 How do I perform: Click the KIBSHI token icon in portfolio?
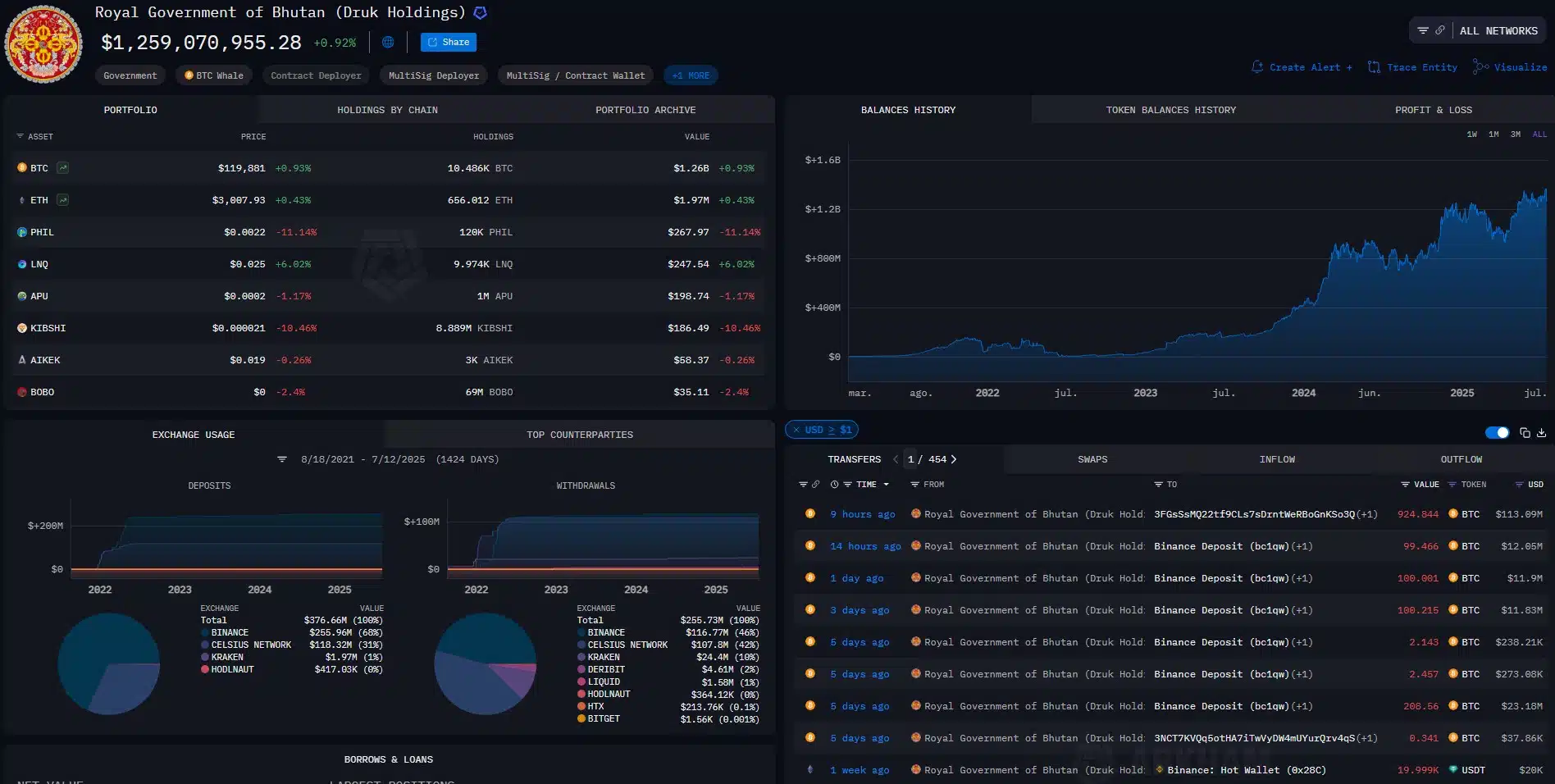tap(22, 328)
